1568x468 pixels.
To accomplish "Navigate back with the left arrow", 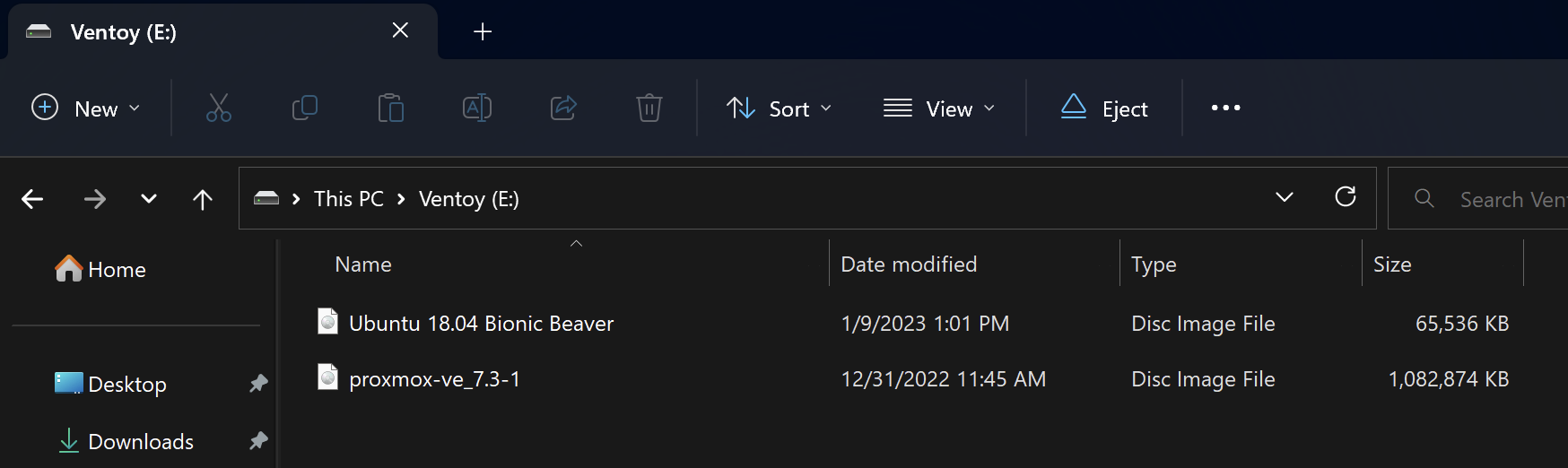I will click(x=32, y=199).
